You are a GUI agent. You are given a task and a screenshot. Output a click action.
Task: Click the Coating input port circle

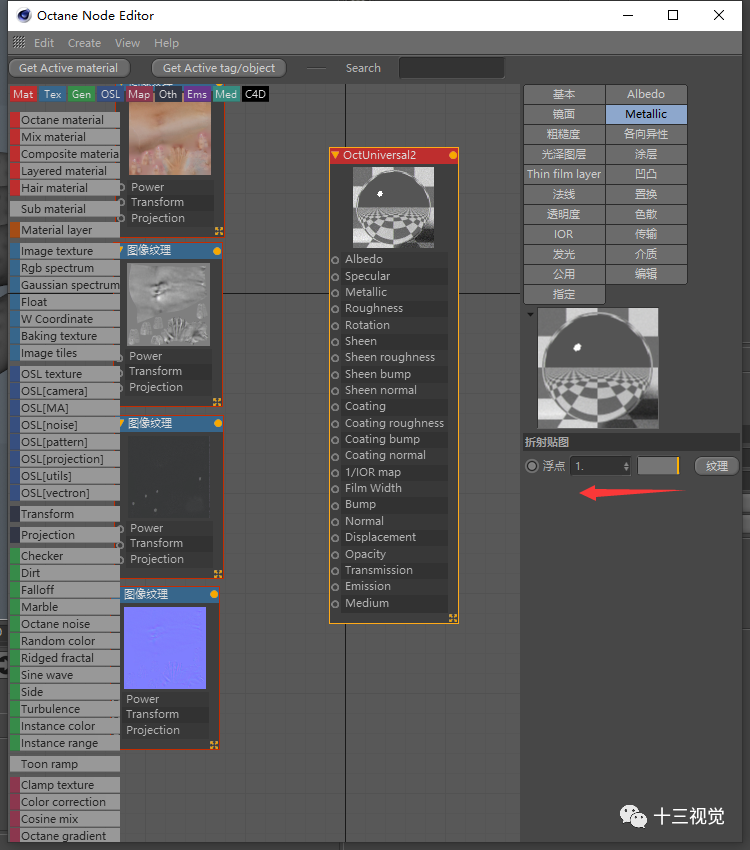pyautogui.click(x=335, y=407)
